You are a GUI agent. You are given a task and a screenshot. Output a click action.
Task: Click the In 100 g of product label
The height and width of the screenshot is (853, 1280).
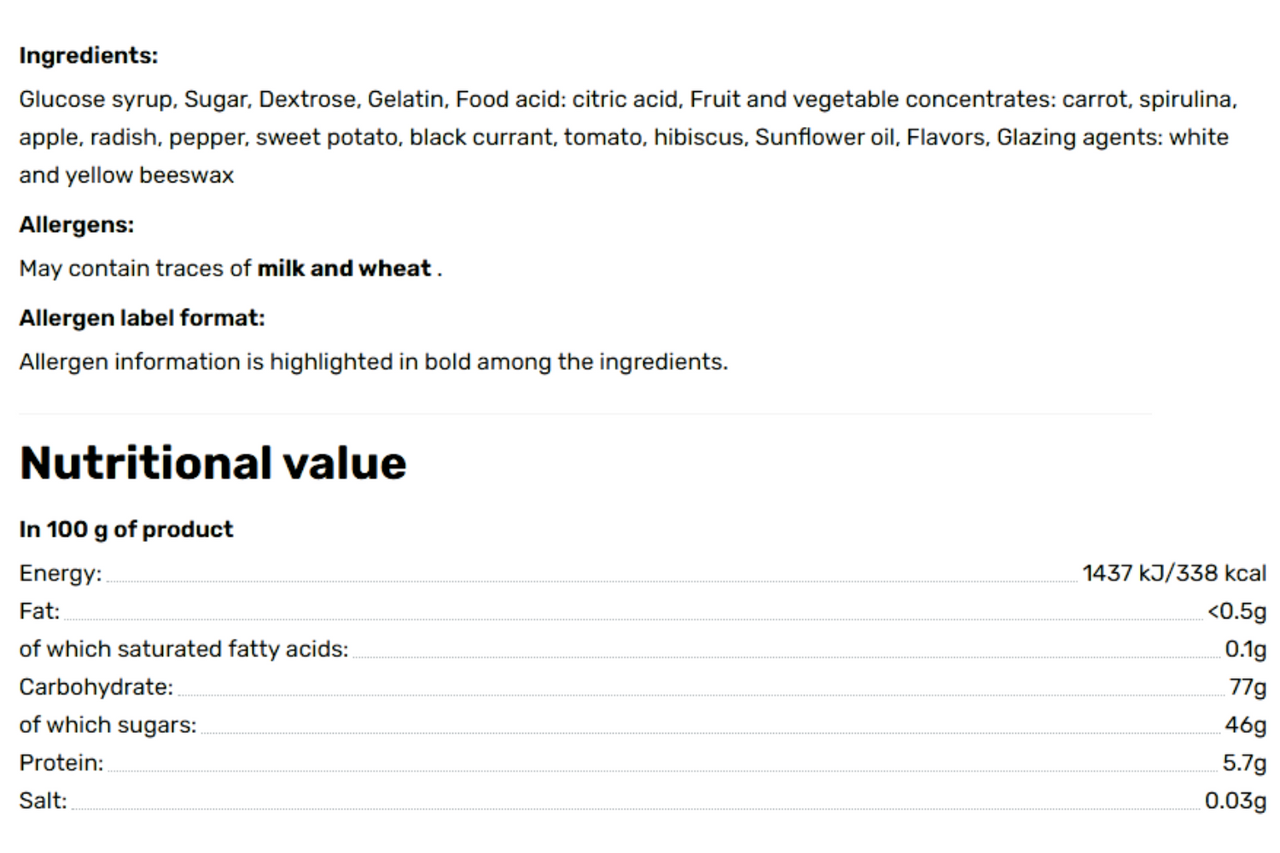click(x=126, y=530)
